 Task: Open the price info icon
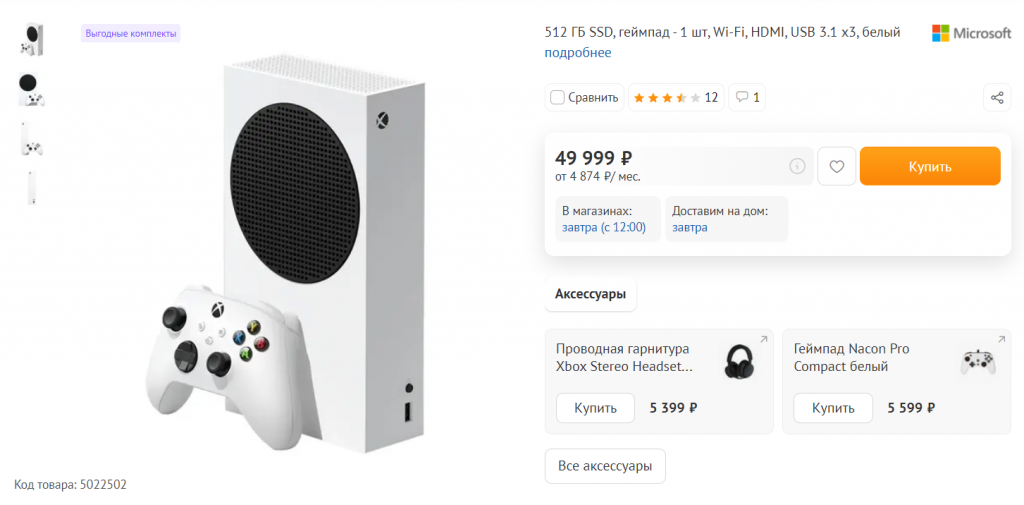pyautogui.click(x=797, y=166)
